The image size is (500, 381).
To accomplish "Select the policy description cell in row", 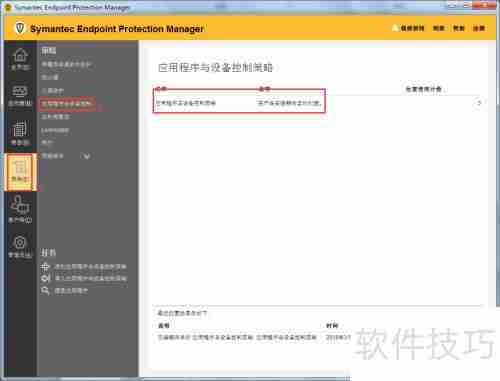I will tap(289, 103).
